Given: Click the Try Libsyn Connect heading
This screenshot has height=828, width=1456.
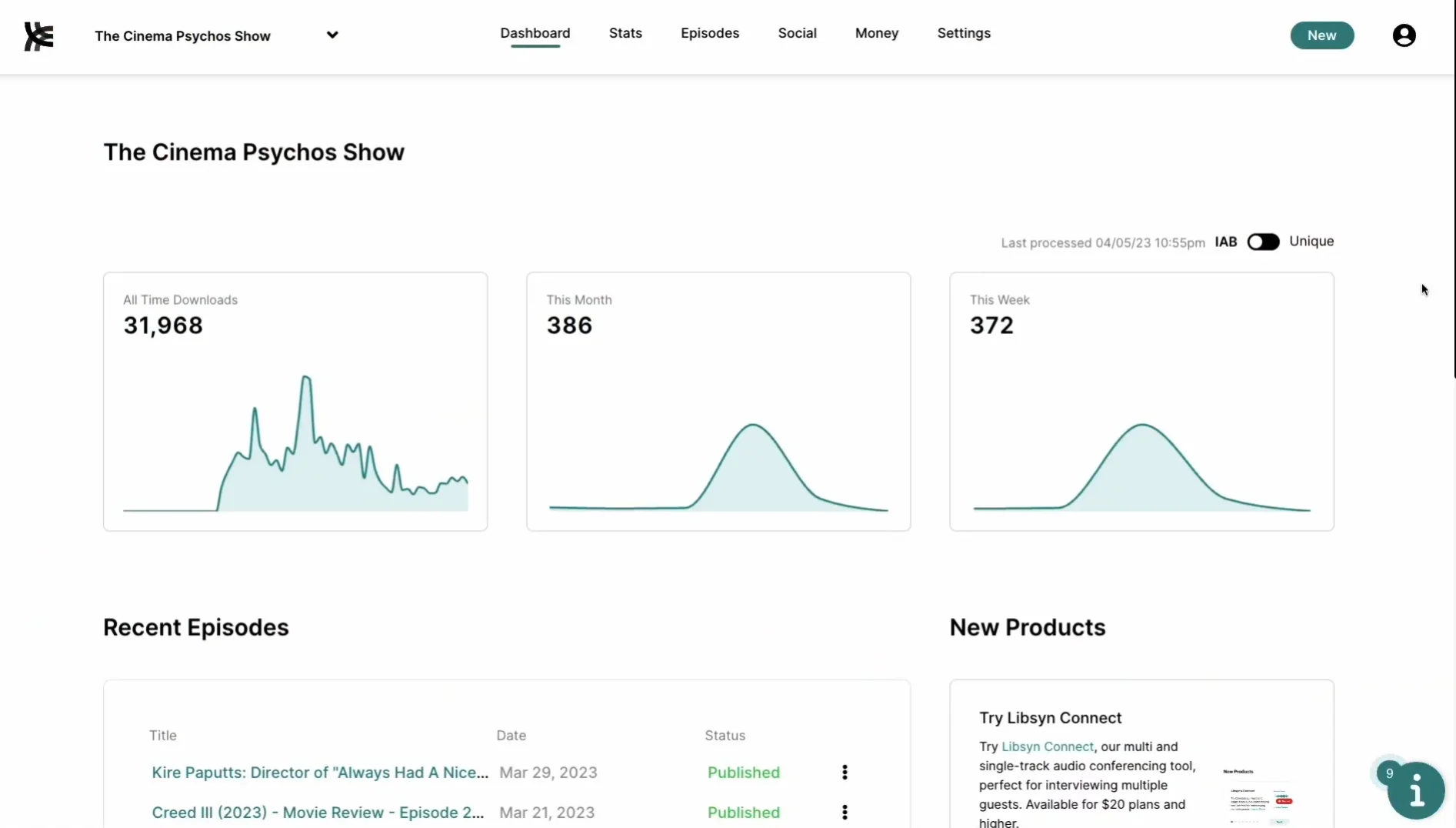Looking at the screenshot, I should (1050, 717).
